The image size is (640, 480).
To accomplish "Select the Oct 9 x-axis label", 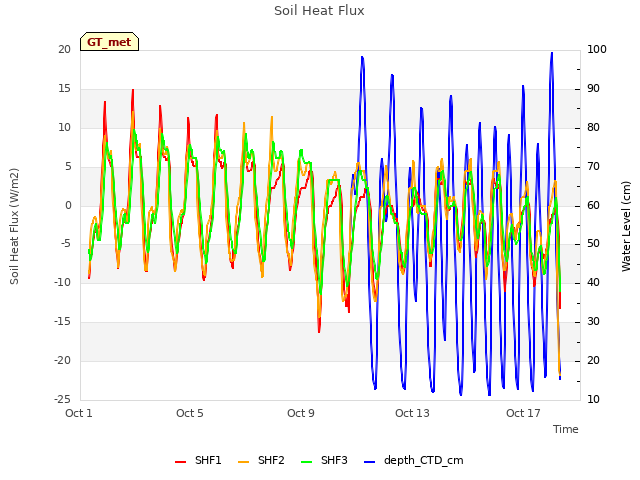I will click(301, 413).
